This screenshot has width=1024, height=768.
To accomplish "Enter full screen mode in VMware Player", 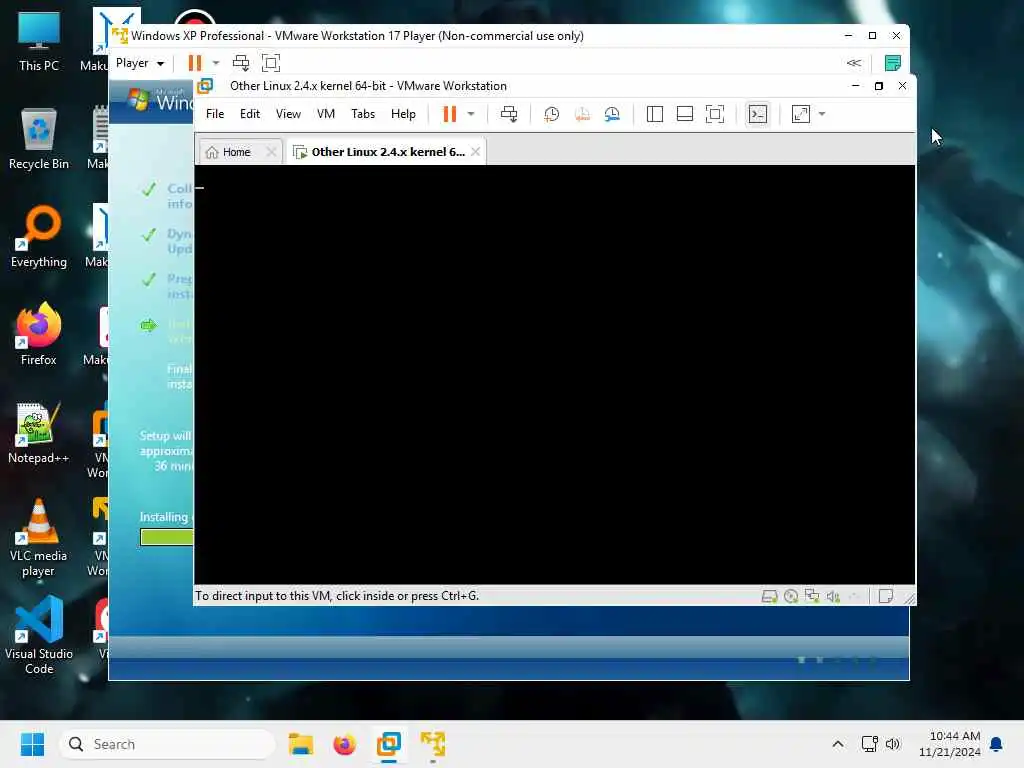I will [x=270, y=63].
